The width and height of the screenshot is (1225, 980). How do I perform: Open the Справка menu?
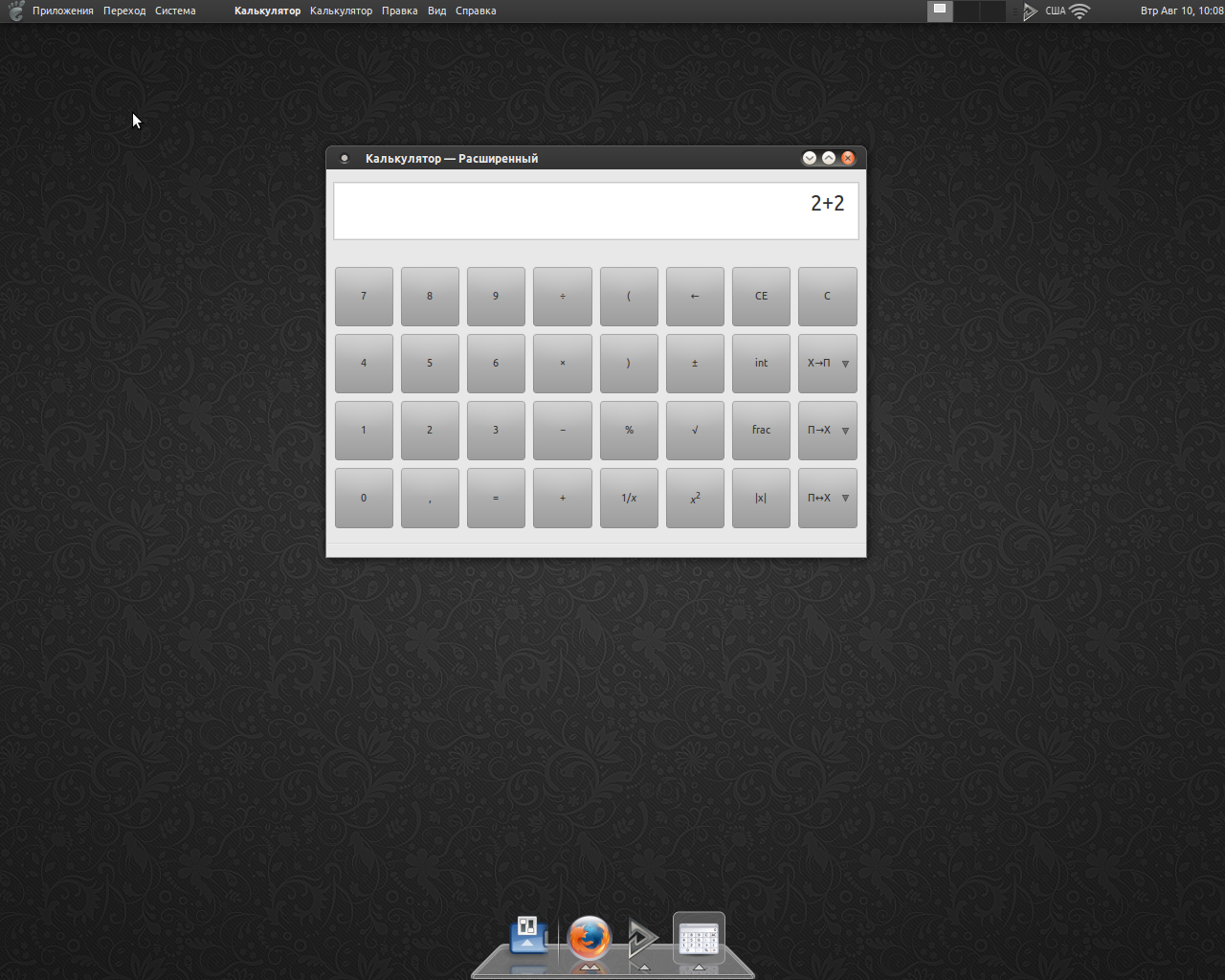[476, 11]
